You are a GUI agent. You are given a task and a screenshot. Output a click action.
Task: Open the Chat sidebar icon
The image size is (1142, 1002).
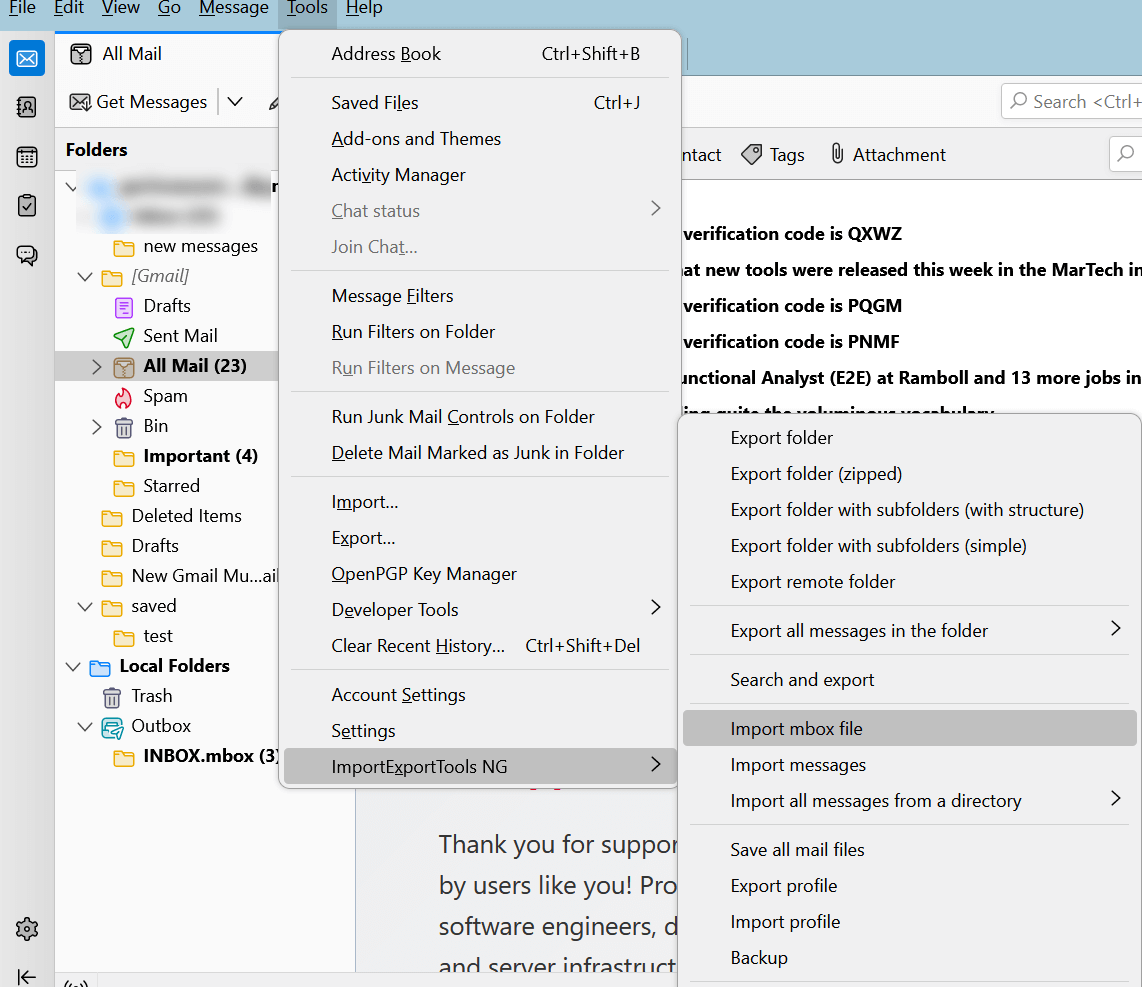point(27,256)
